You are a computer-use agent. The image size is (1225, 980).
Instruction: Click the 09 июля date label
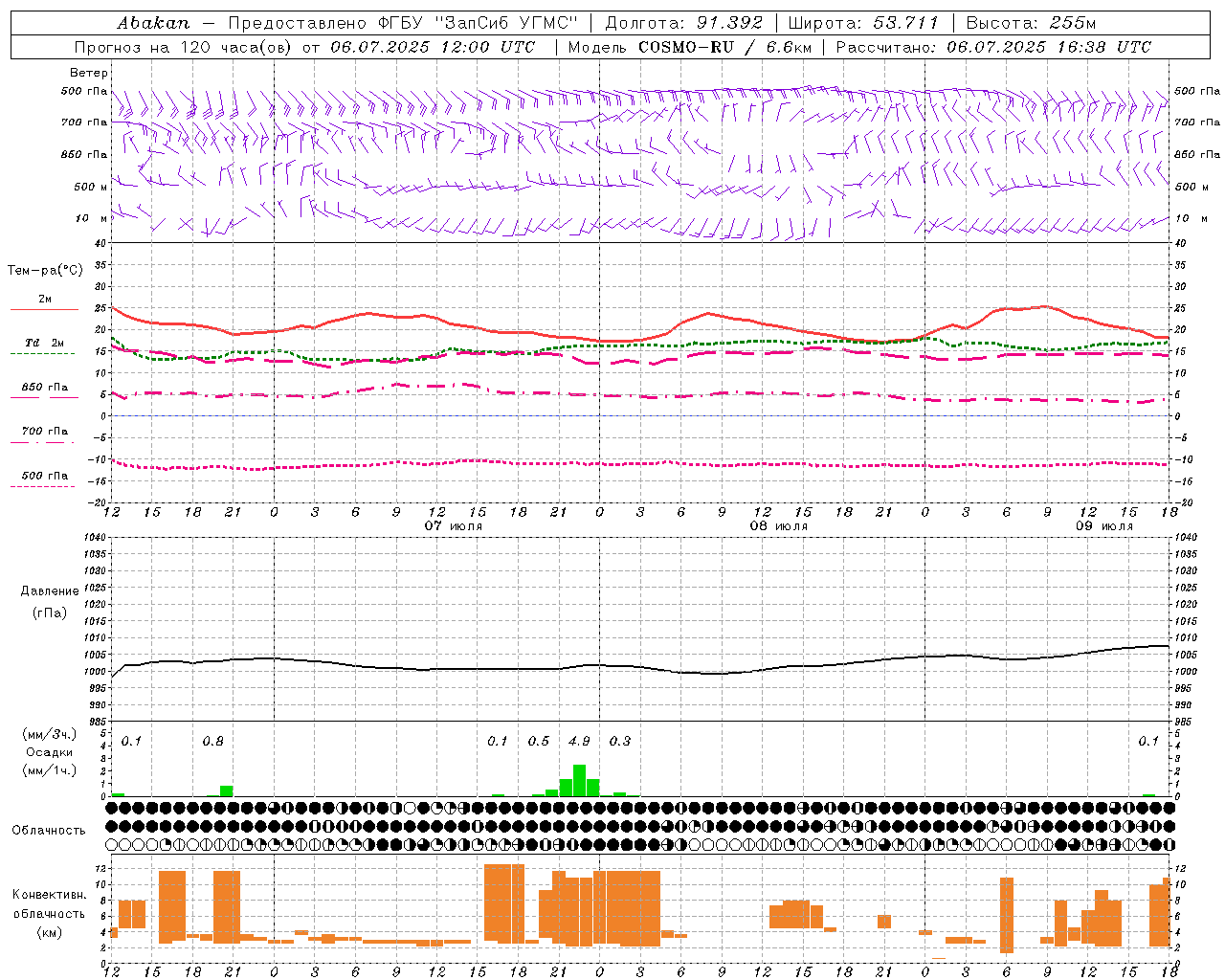(x=1104, y=526)
